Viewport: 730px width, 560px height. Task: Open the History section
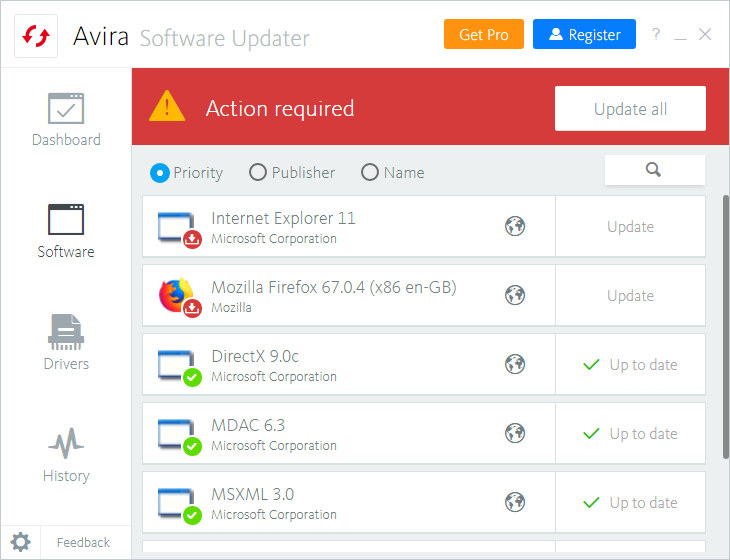point(66,455)
